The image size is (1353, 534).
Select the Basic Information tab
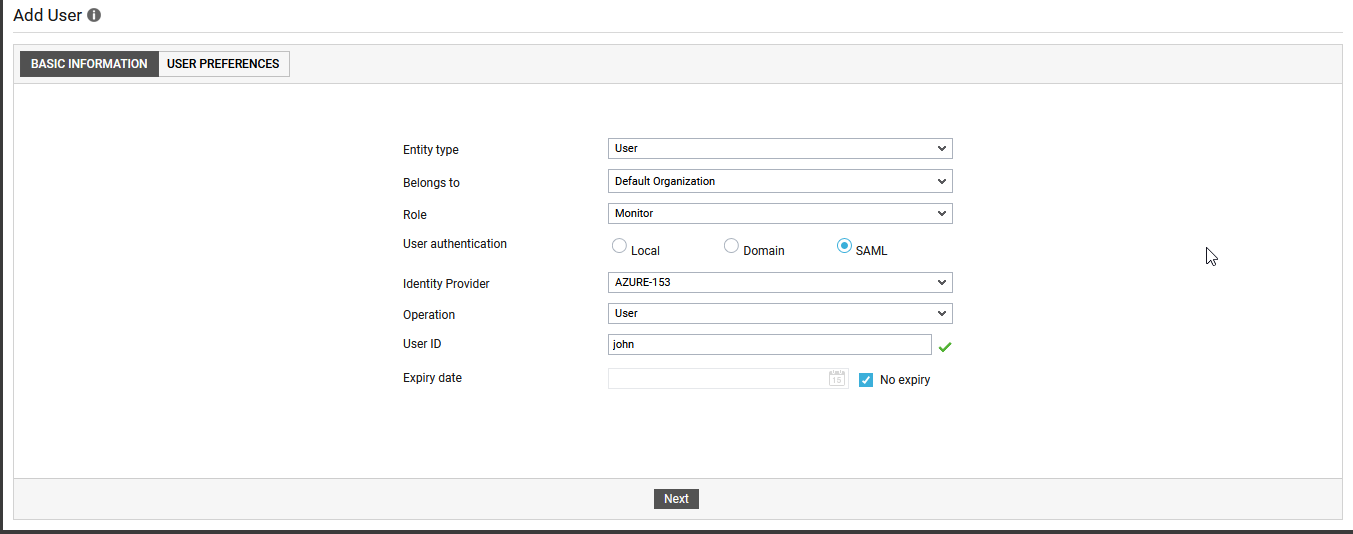[89, 64]
